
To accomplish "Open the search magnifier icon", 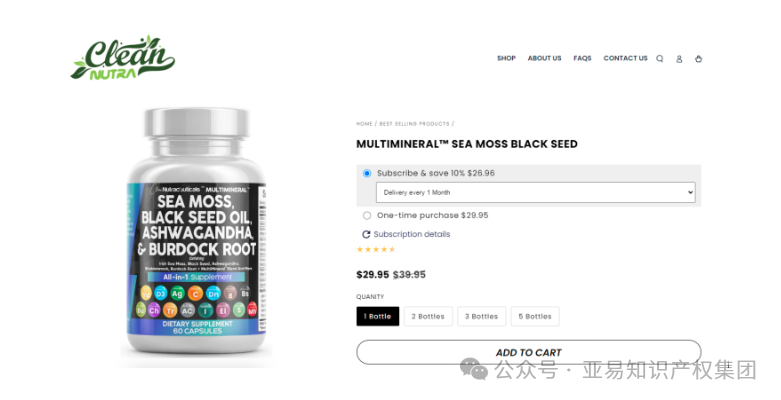I will click(659, 59).
